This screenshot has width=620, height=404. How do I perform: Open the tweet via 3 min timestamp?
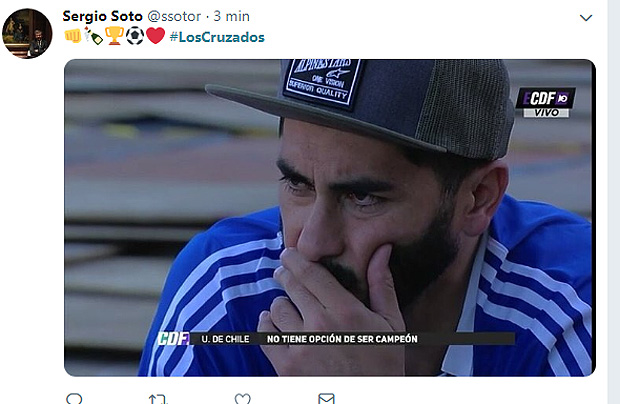[232, 16]
